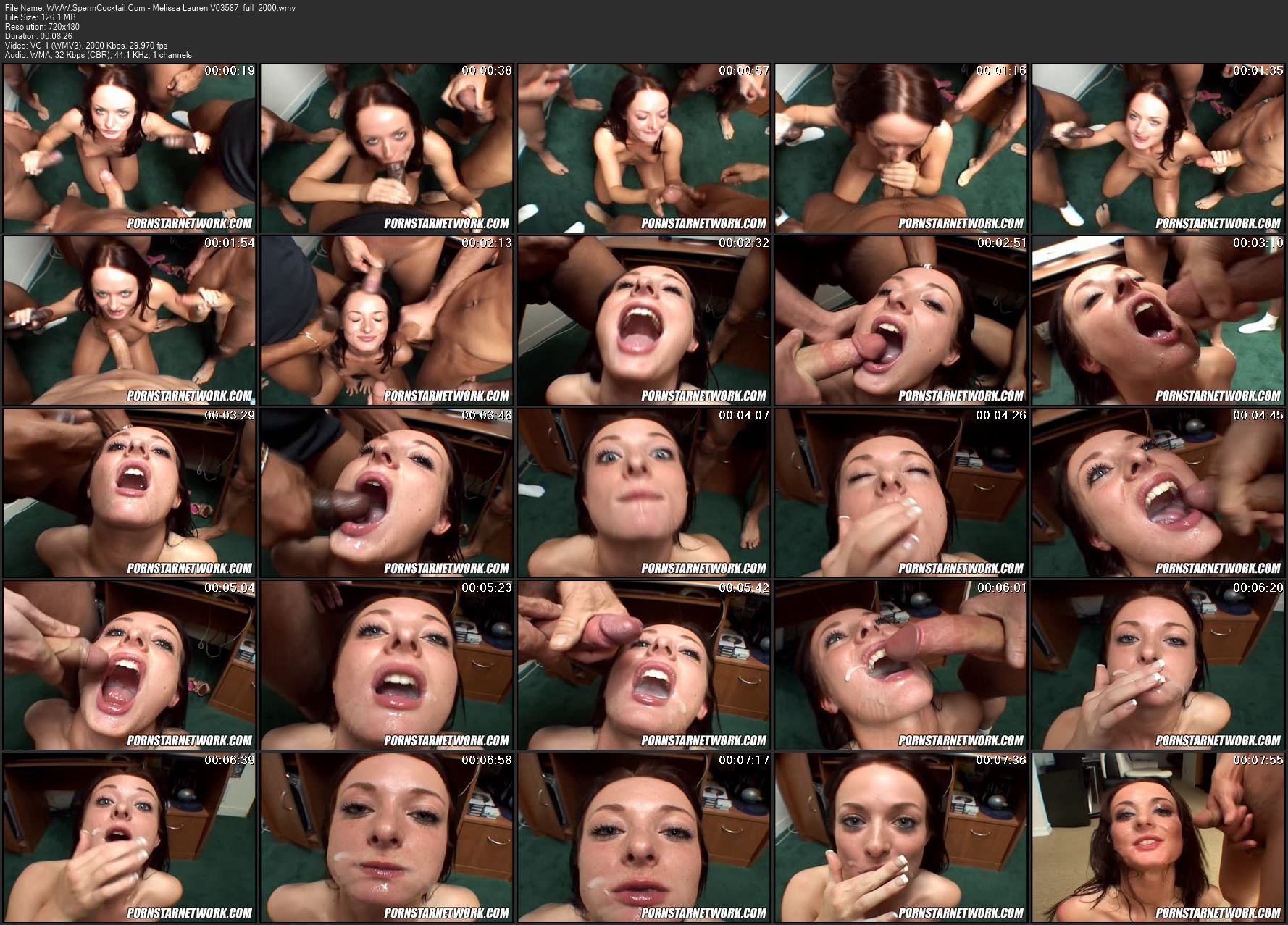Viewport: 1288px width, 925px height.
Task: Choose the thumbnail stamped 00:01:35
Action: 1158,148
